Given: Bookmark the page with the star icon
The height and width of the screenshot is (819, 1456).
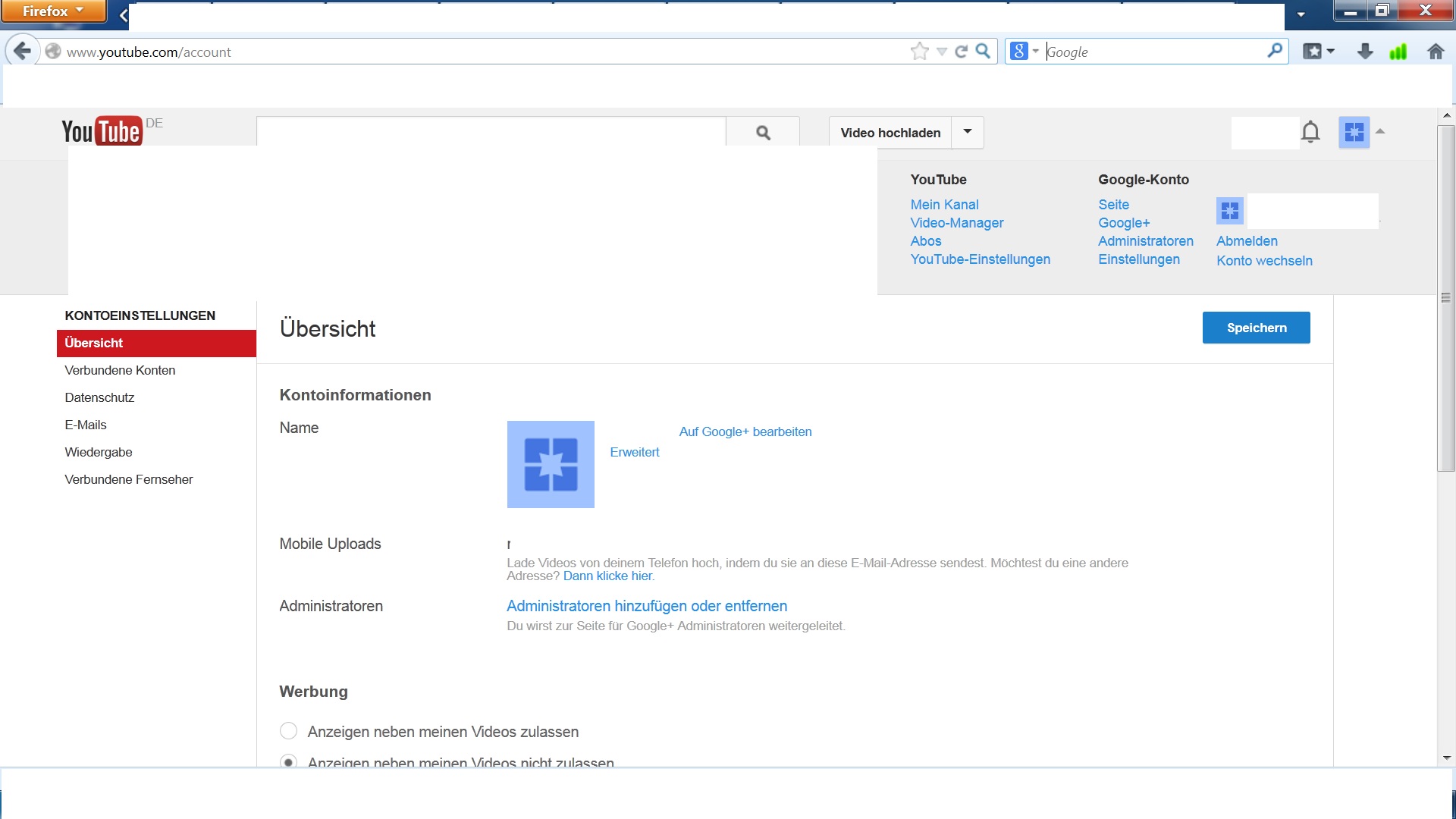Looking at the screenshot, I should click(919, 52).
